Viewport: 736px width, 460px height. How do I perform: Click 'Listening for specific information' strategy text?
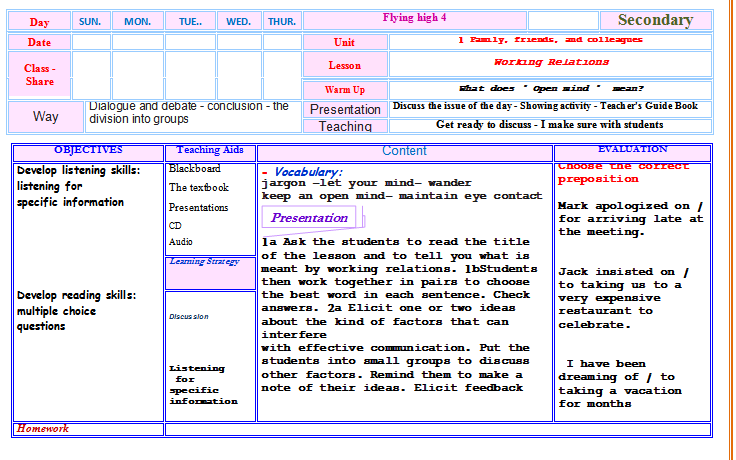tap(203, 385)
